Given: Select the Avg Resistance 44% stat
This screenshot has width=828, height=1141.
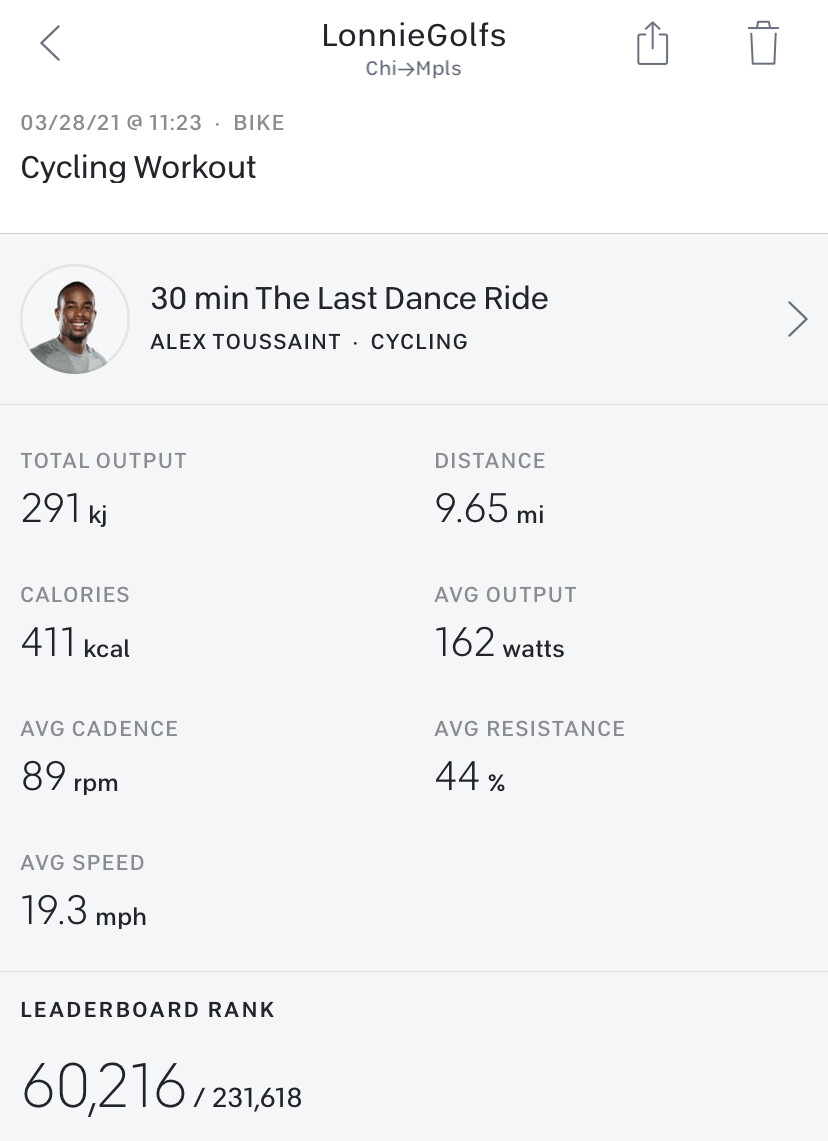Looking at the screenshot, I should point(470,777).
